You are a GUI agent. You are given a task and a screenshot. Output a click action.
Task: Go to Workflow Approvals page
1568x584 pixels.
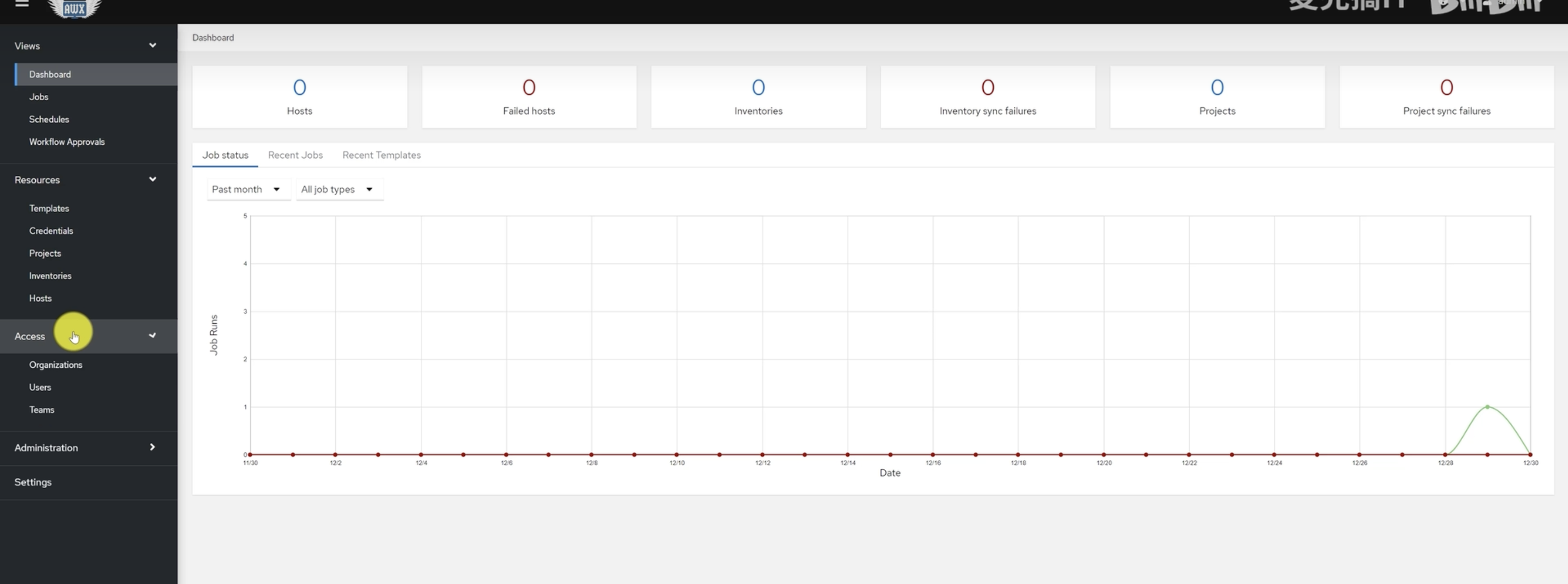(67, 142)
